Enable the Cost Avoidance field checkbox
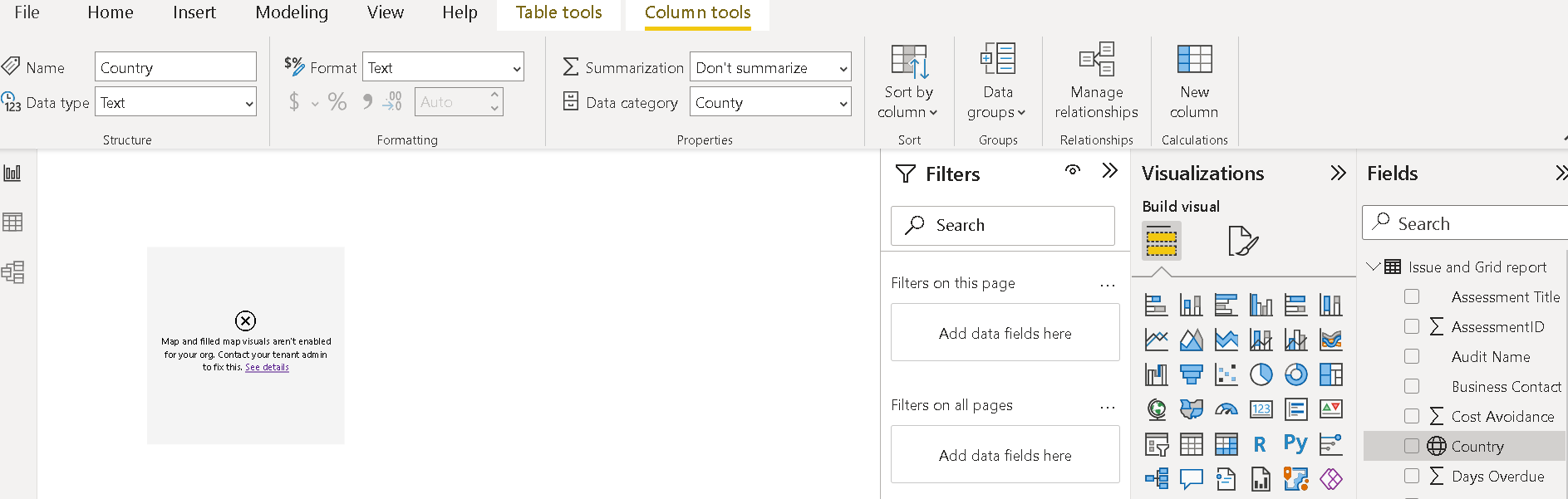The image size is (1568, 499). tap(1412, 416)
